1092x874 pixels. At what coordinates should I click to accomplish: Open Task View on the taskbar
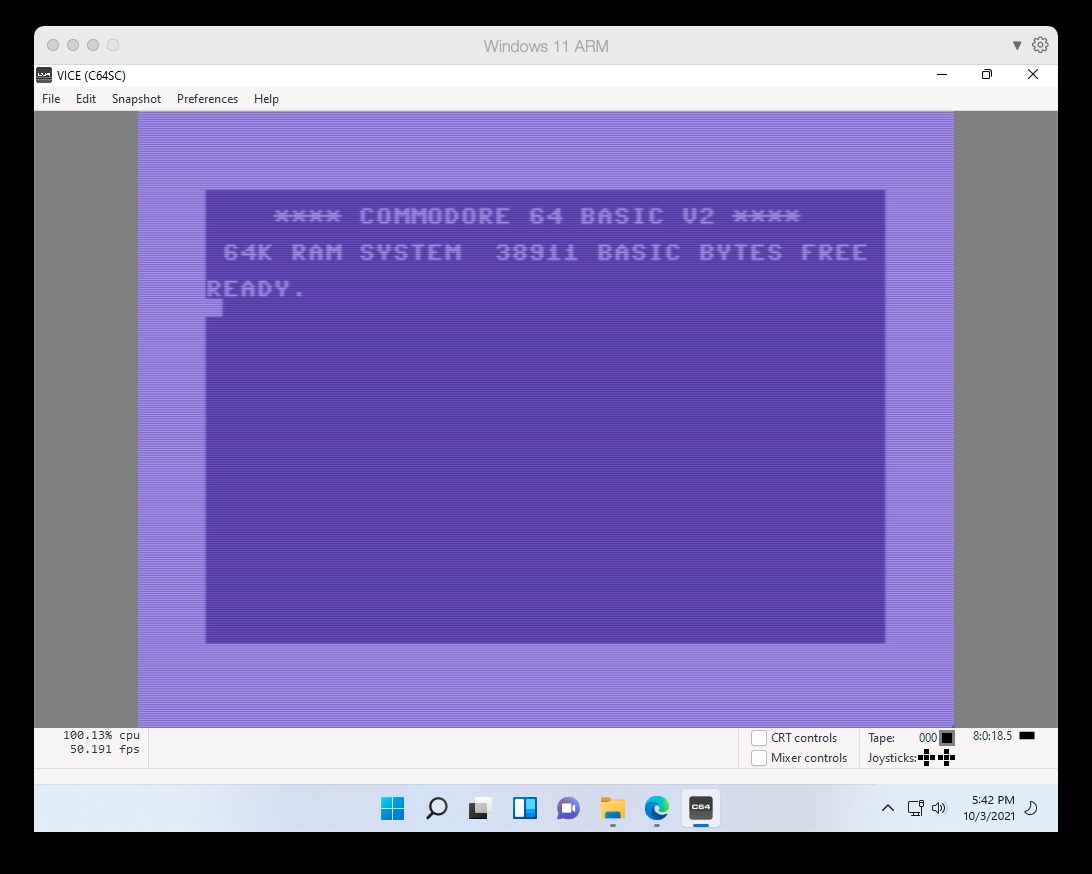tap(481, 809)
